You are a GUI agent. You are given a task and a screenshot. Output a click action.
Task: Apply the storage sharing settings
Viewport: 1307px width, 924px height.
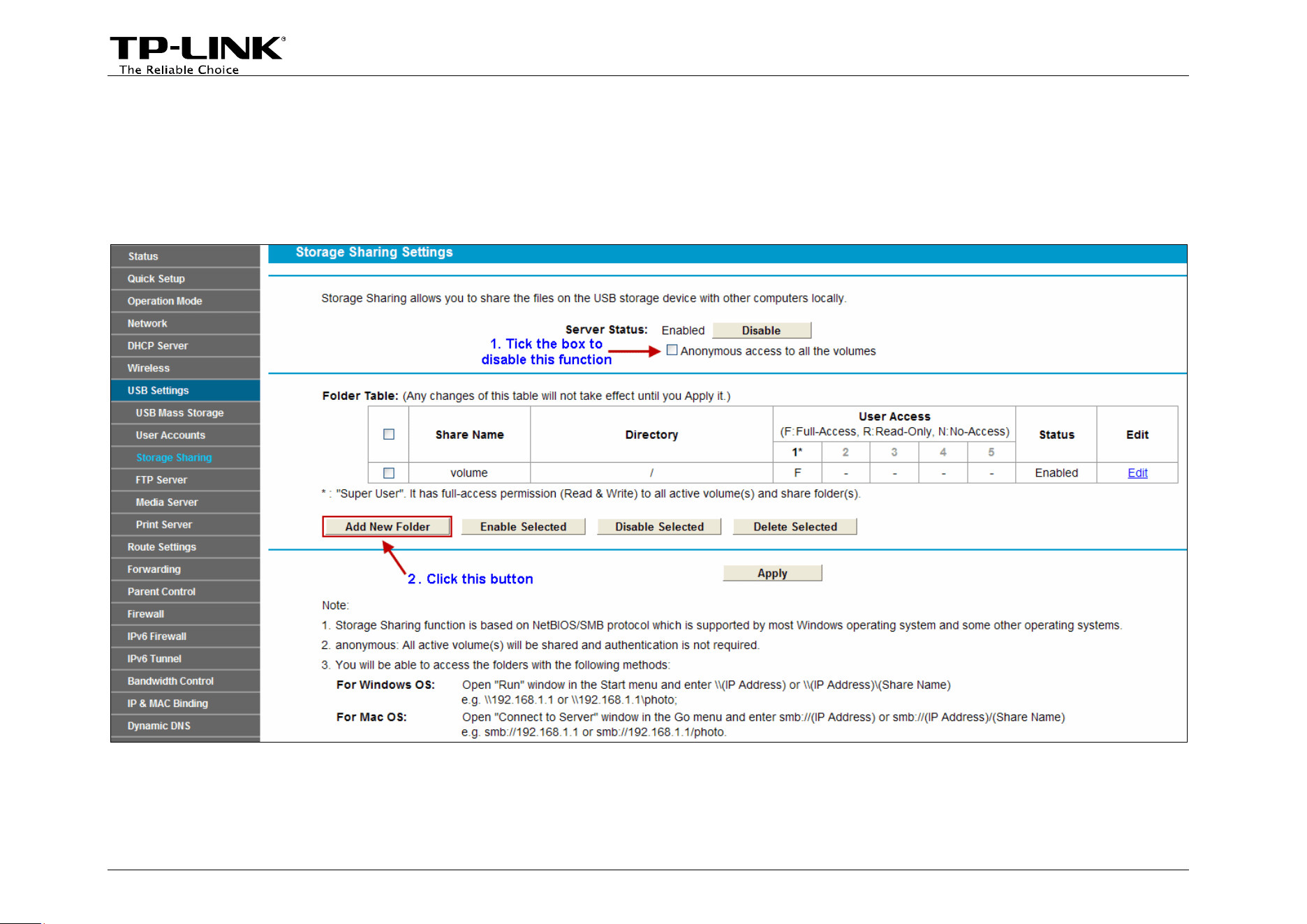pos(772,573)
